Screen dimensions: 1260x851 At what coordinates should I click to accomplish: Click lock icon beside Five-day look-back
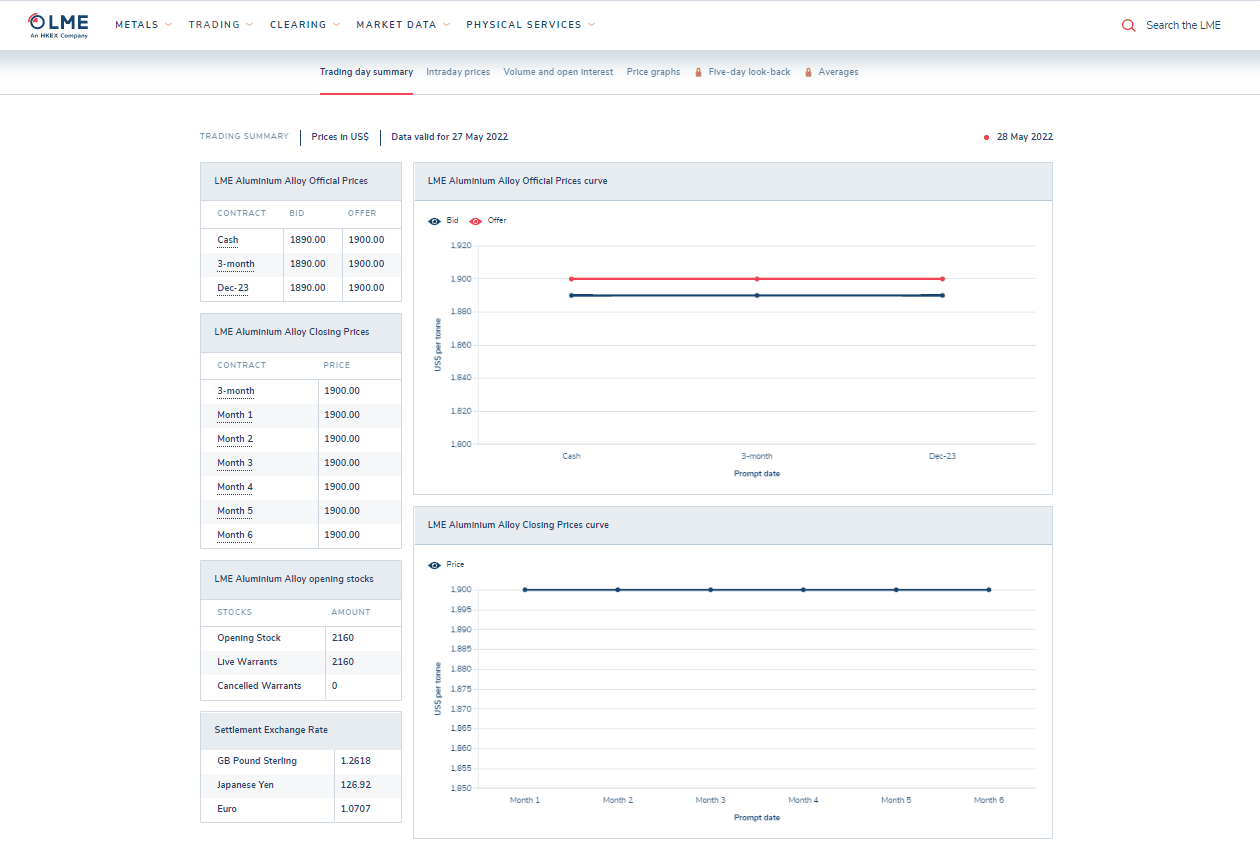pyautogui.click(x=698, y=72)
